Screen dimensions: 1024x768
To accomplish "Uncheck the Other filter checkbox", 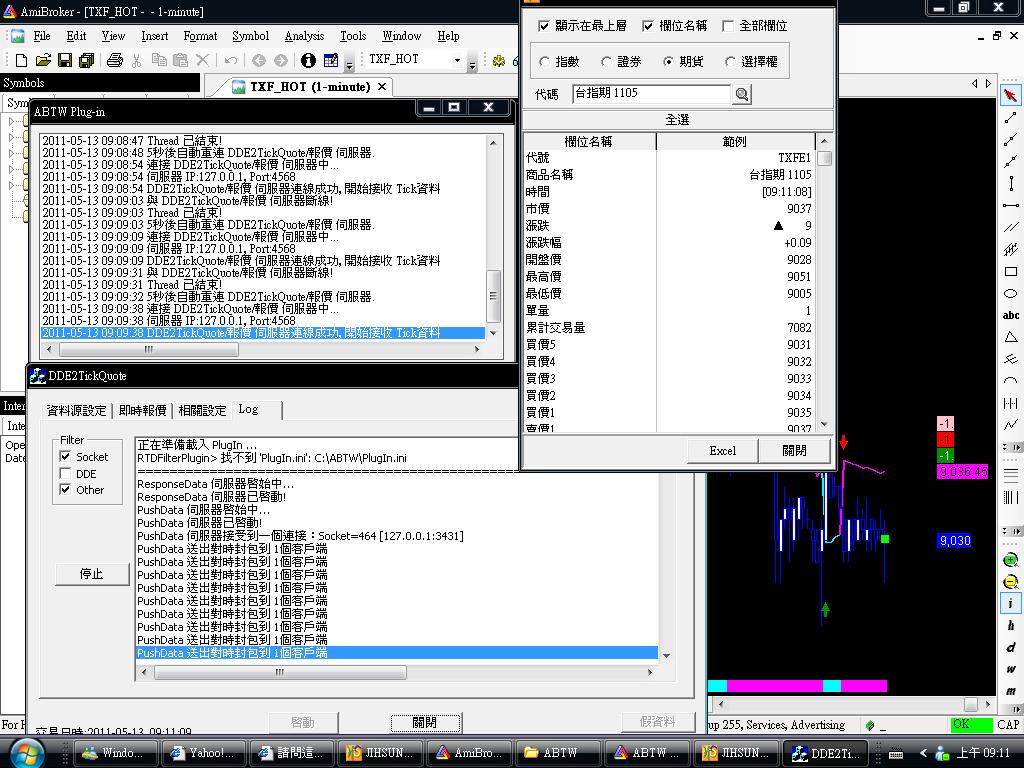I will click(65, 490).
